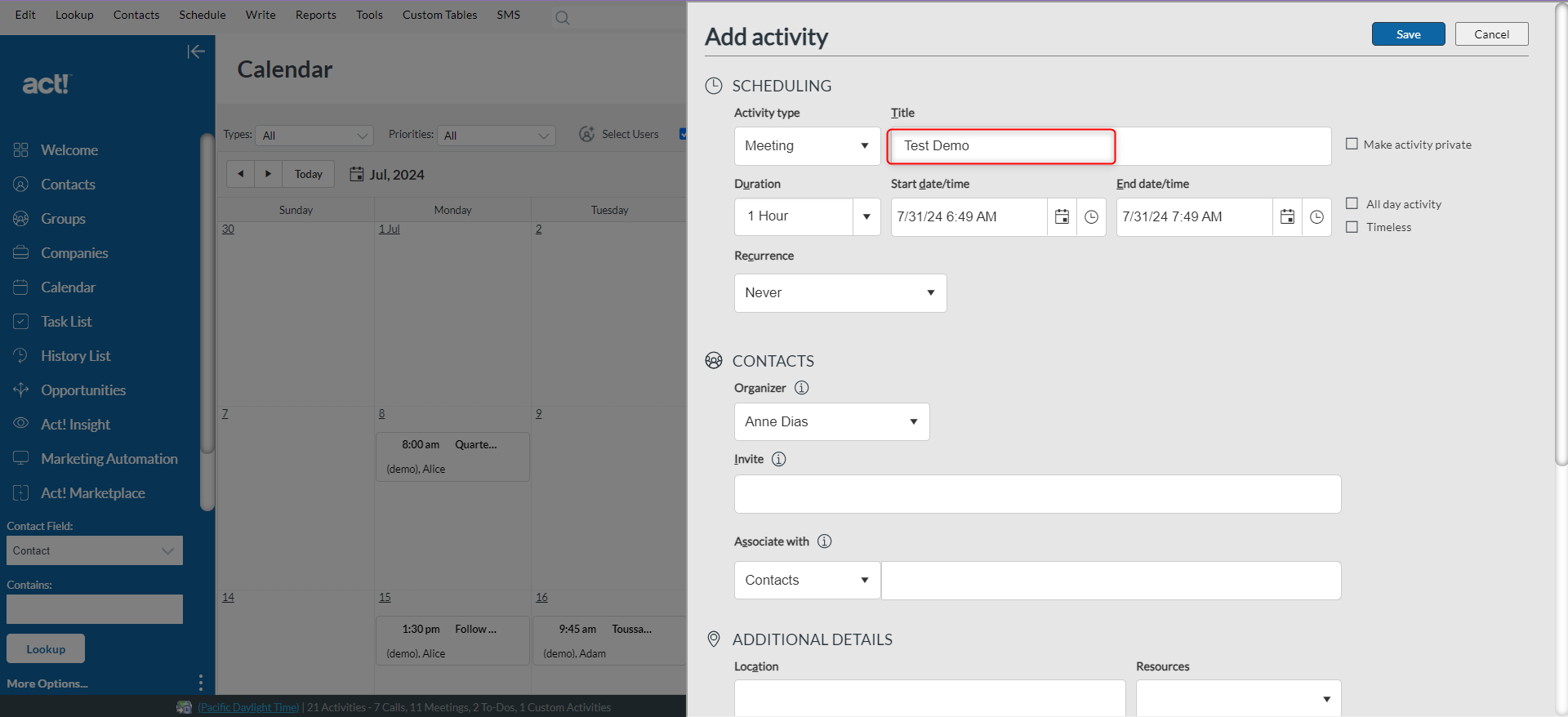
Task: Cancel adding the activity
Action: coord(1491,34)
